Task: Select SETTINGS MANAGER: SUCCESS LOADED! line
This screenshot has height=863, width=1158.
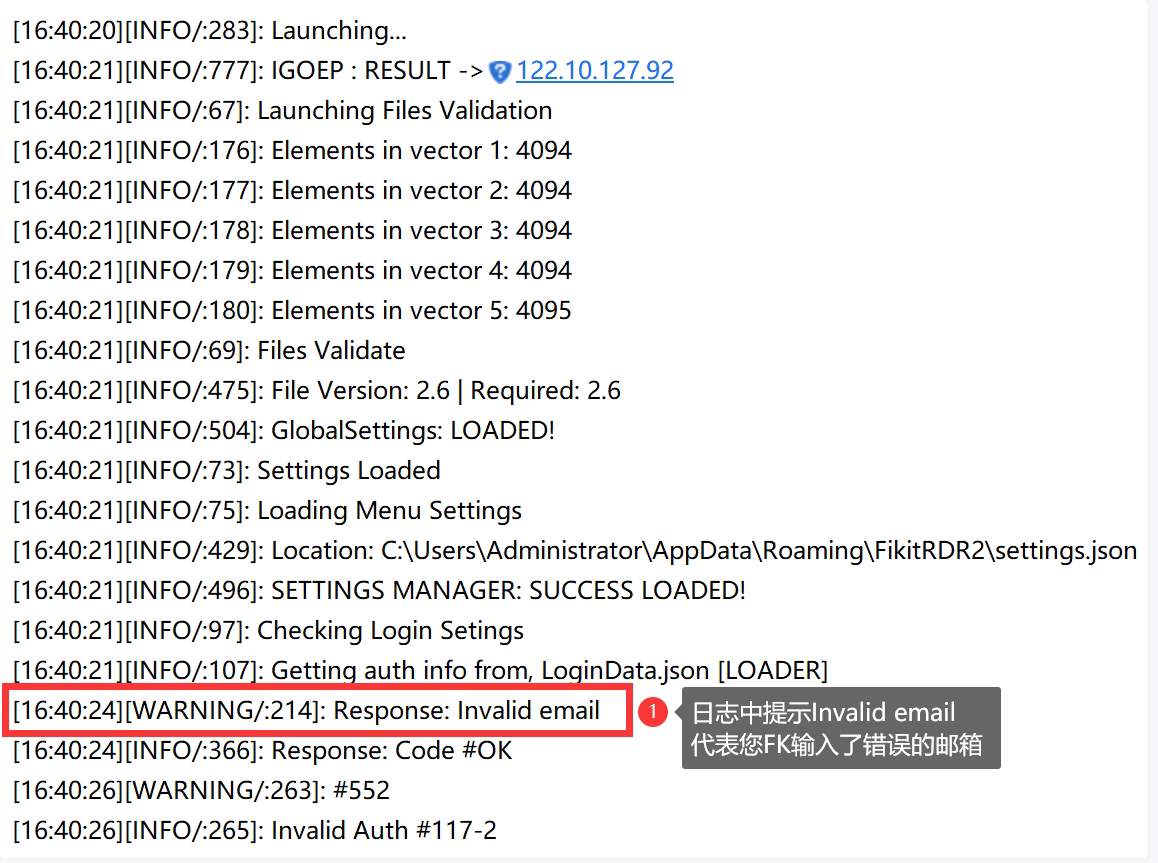Action: click(x=379, y=590)
